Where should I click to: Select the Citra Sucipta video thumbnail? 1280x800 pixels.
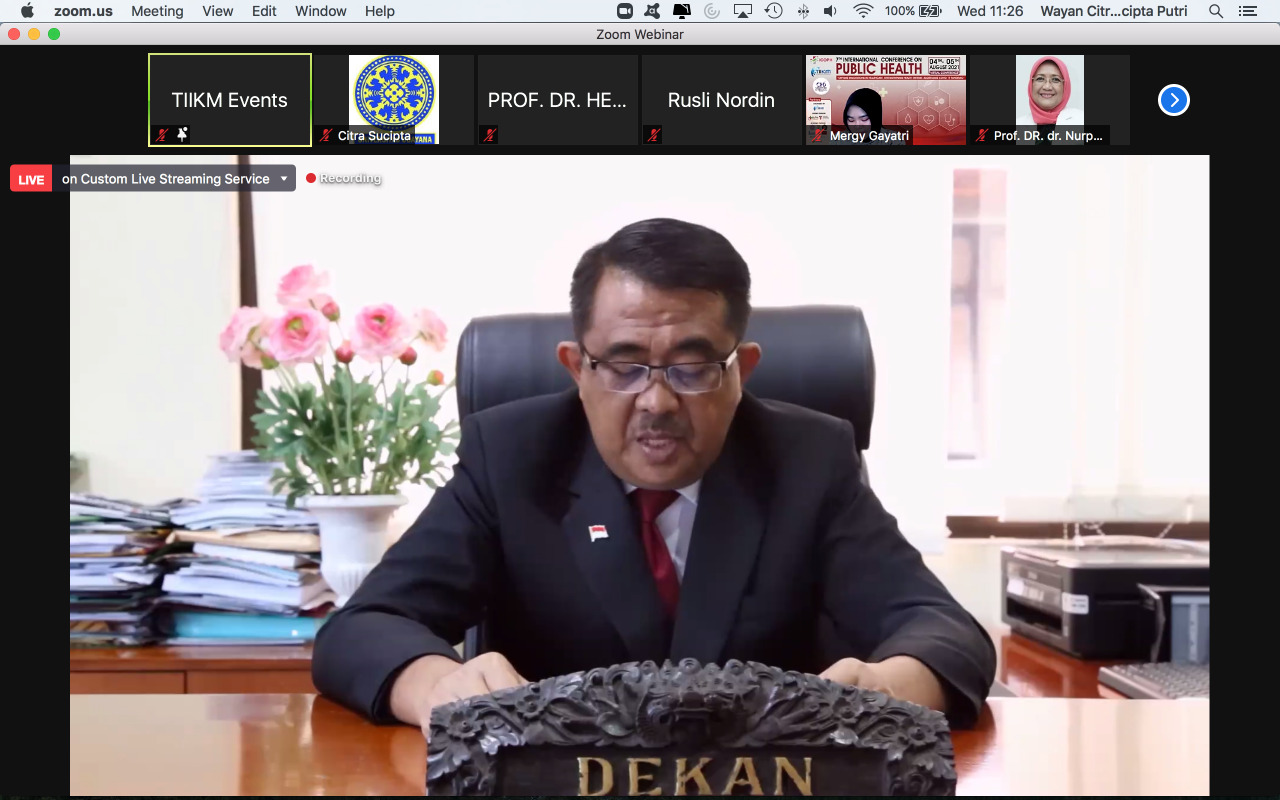(x=394, y=100)
